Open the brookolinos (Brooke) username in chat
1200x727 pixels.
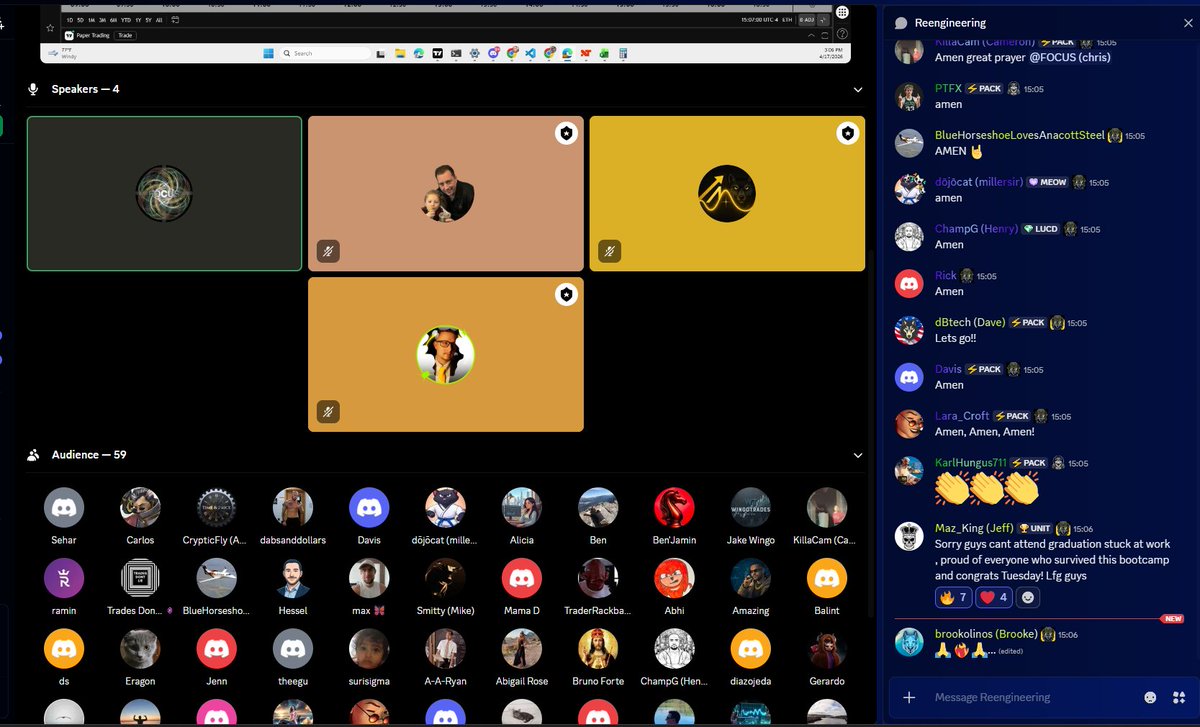[986, 634]
